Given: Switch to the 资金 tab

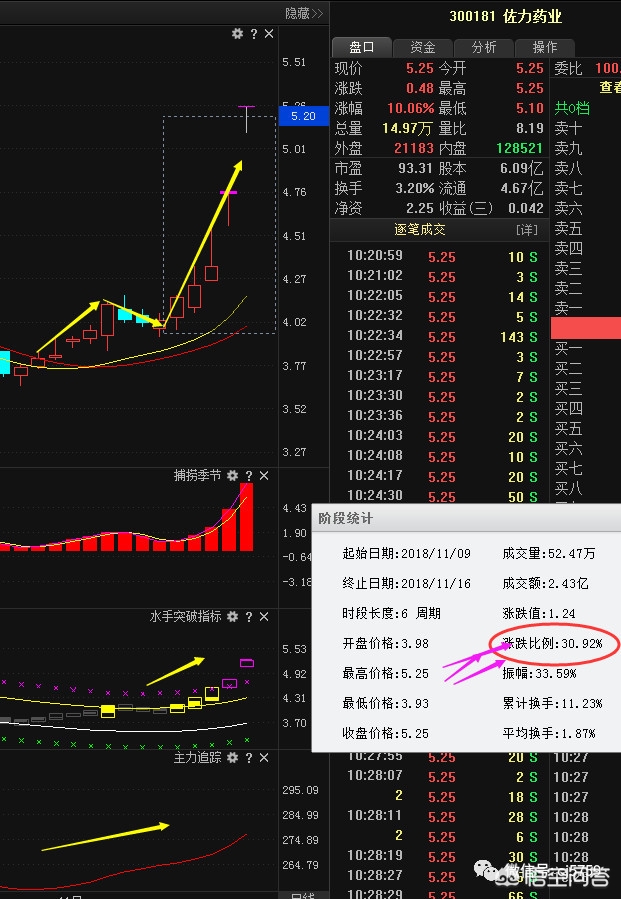Looking at the screenshot, I should point(422,47).
